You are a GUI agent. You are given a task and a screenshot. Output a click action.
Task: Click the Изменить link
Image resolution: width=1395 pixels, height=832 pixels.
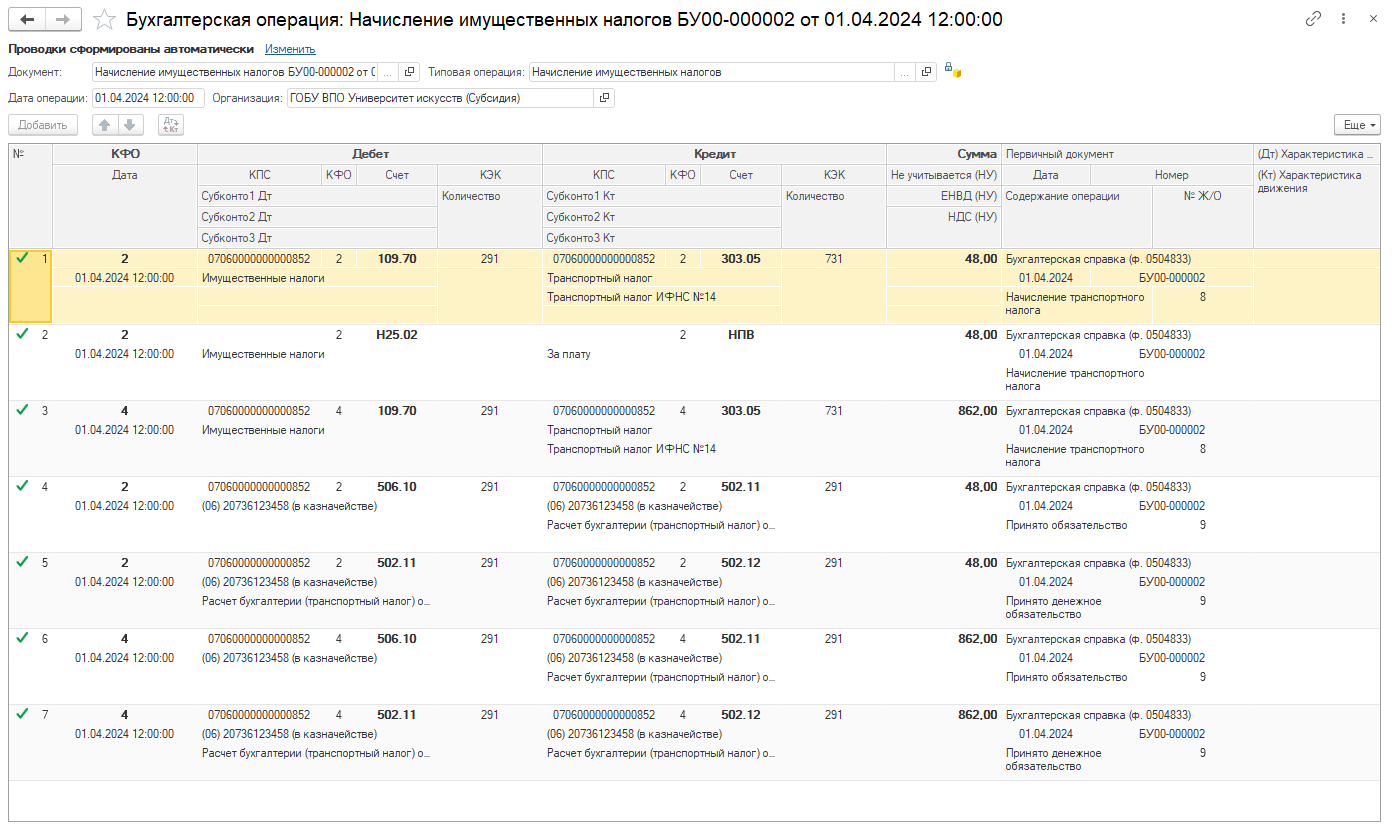[x=290, y=48]
